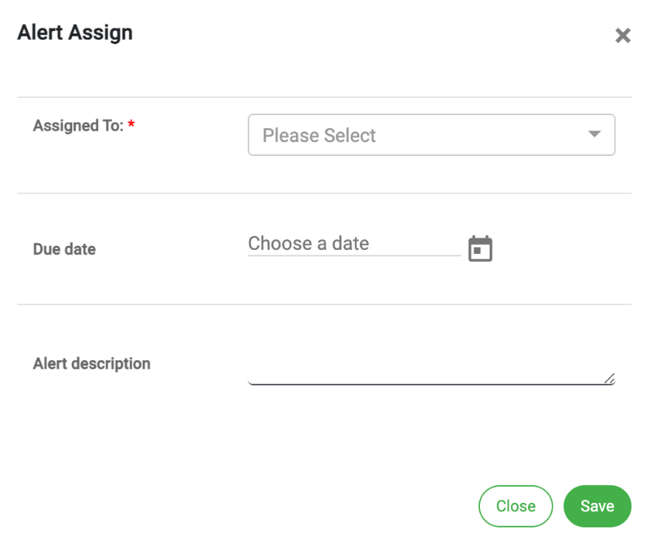Click the Alert description label
The image size is (650, 547).
(91, 364)
